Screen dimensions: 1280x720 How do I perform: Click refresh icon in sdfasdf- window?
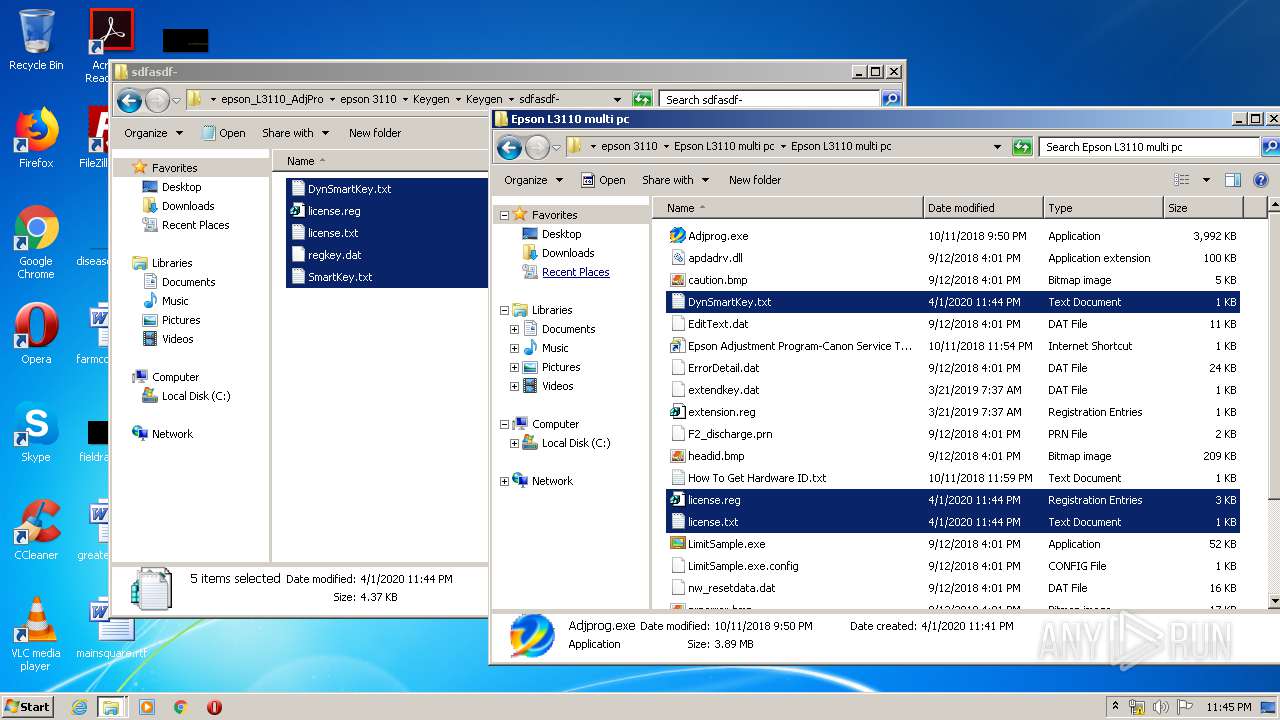pyautogui.click(x=643, y=99)
